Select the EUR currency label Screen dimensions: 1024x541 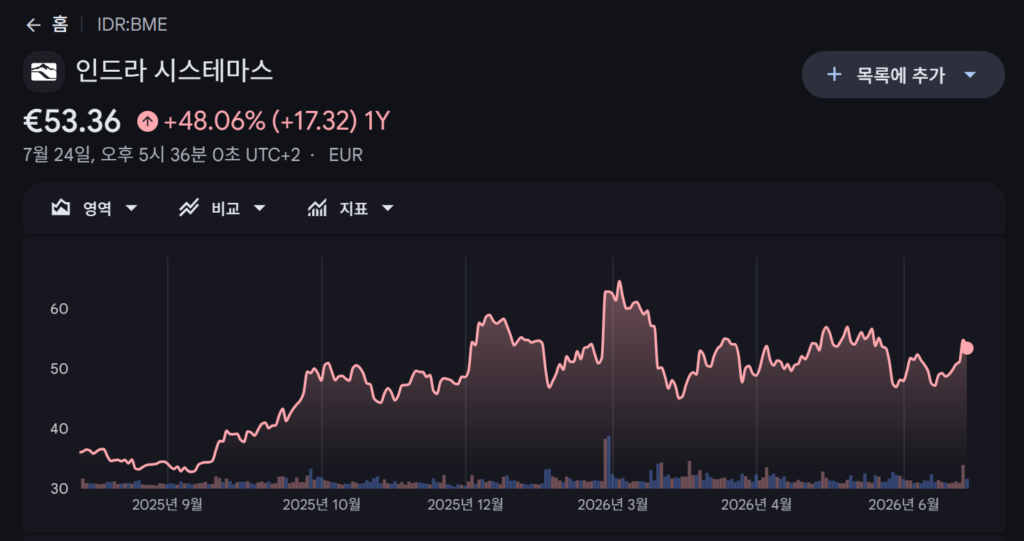(345, 156)
